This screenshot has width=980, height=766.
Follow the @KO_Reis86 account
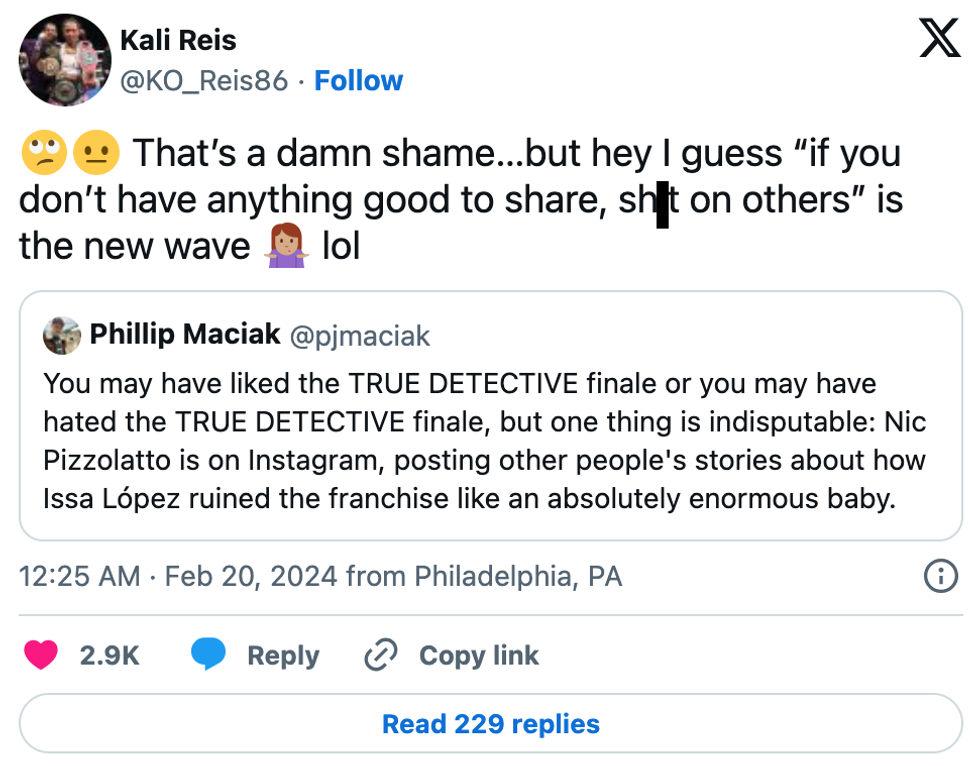coord(358,81)
